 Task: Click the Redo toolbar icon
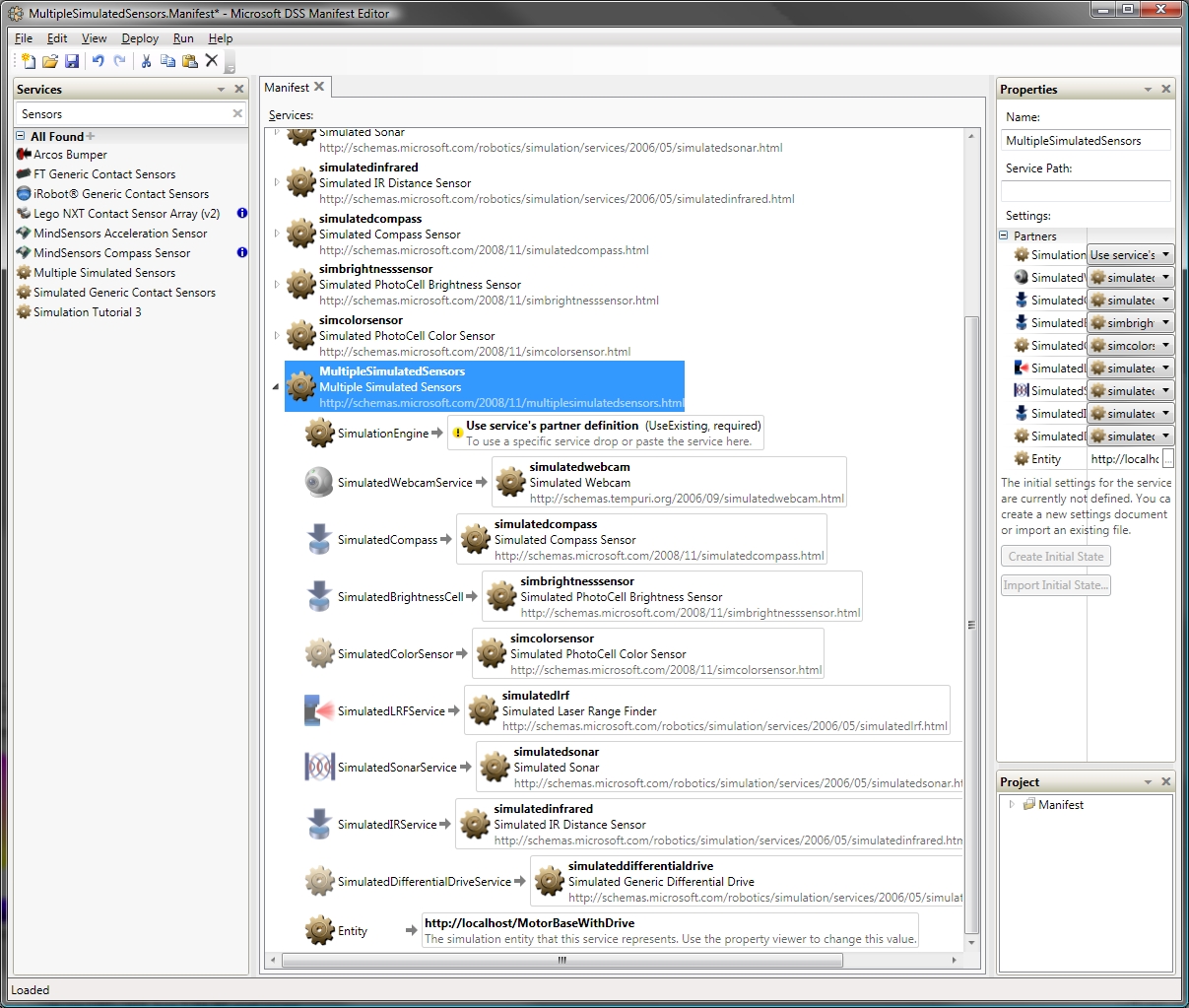119,61
